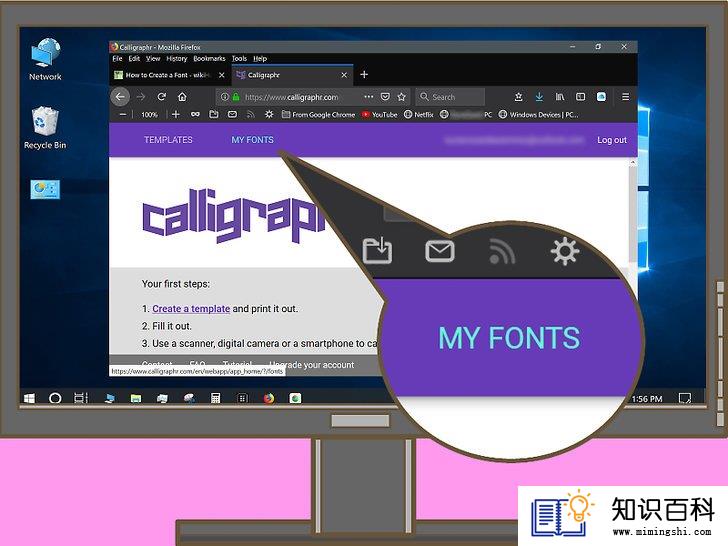Screen dimensions: 728x546
Task: Click the calligraphr logo
Action: [x=234, y=215]
